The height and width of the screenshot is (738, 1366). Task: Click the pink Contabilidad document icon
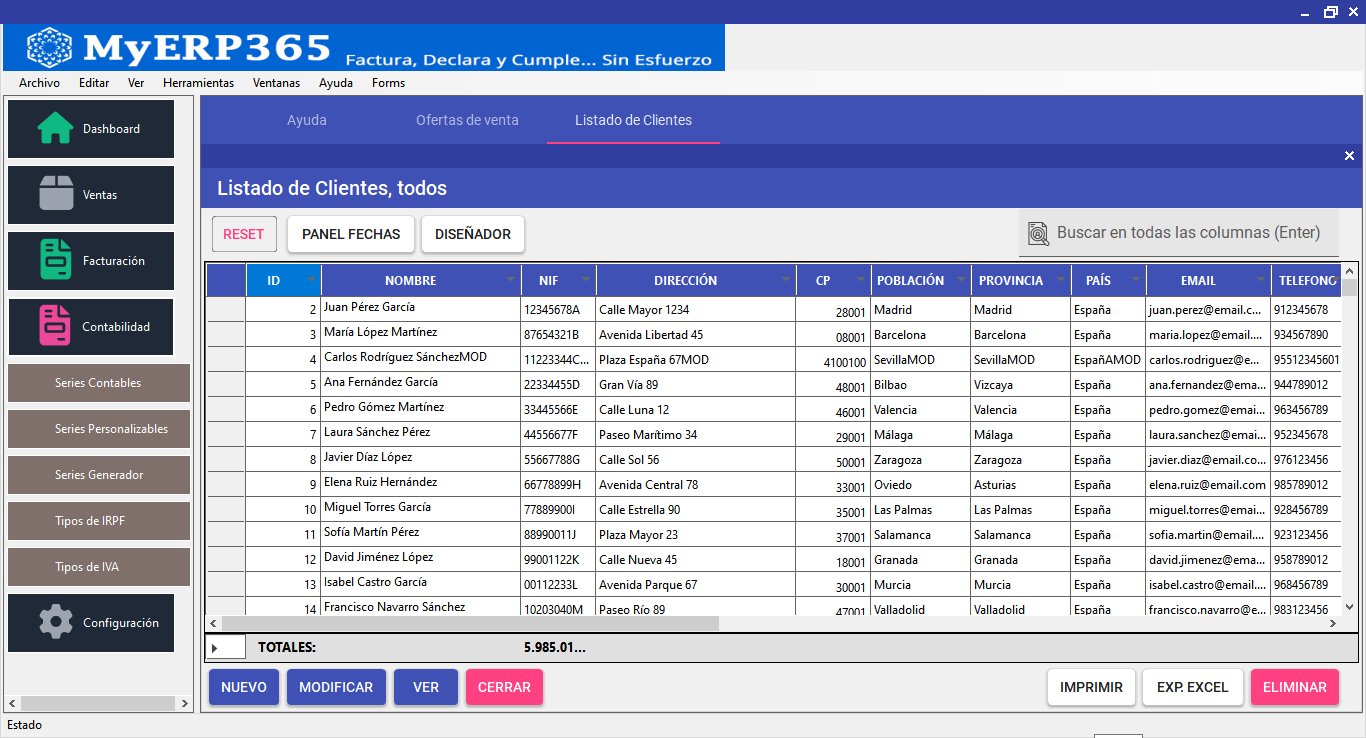tap(55, 326)
